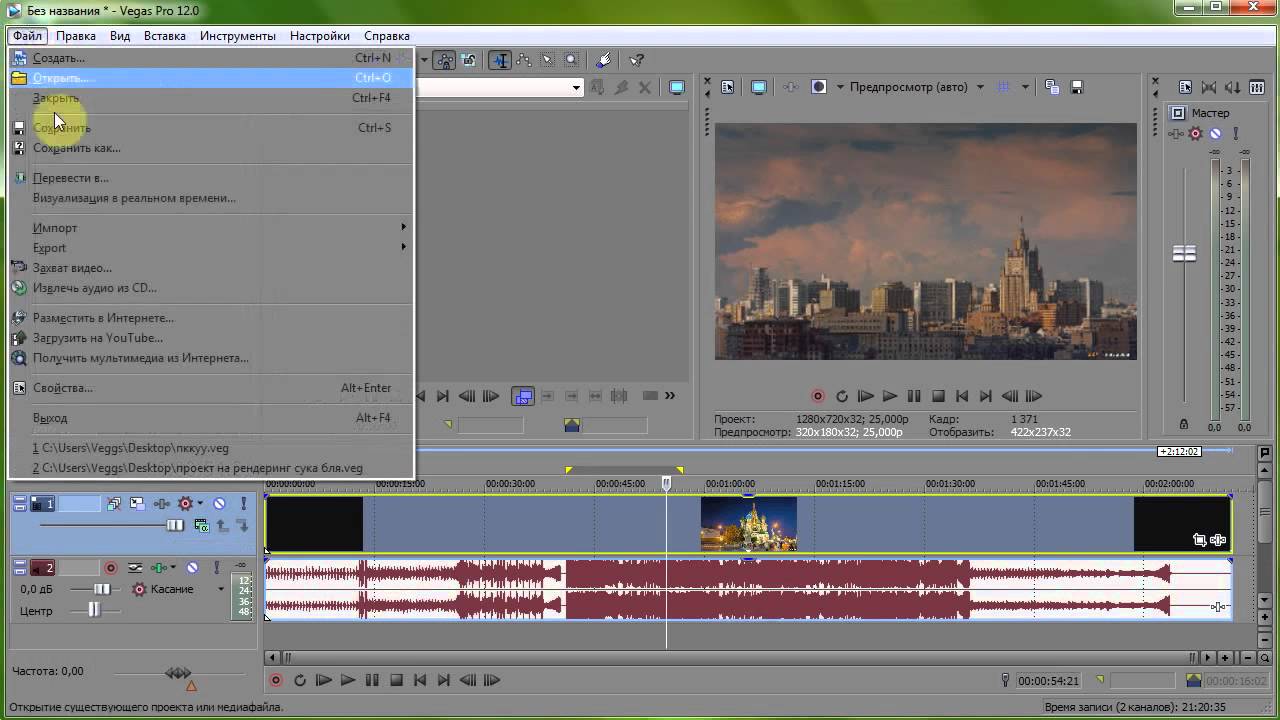The height and width of the screenshot is (720, 1280).
Task: Open recent project nккyy.veg
Action: [211, 448]
